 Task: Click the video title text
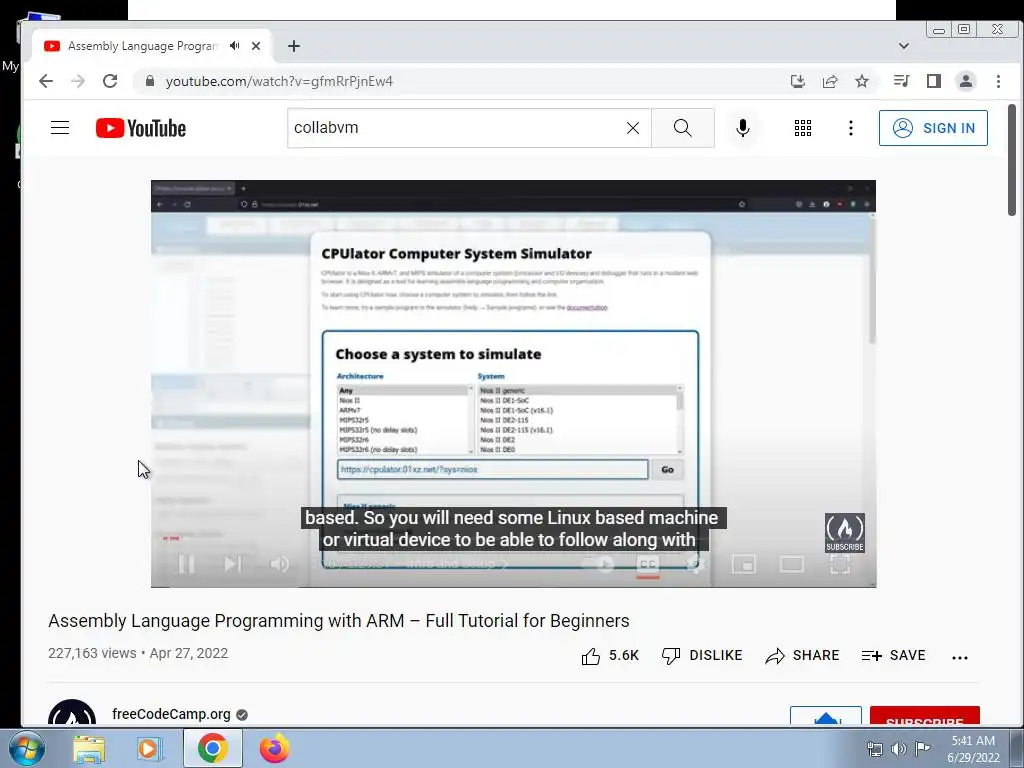[x=338, y=620]
